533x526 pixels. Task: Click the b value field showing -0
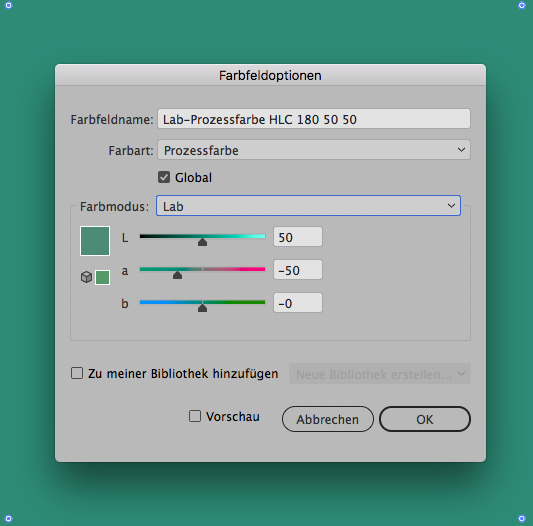coord(298,303)
